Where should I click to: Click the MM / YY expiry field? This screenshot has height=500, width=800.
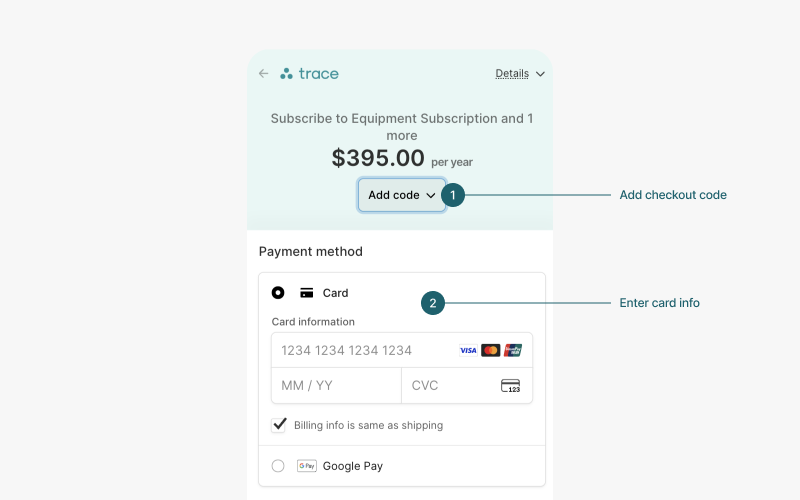(337, 386)
